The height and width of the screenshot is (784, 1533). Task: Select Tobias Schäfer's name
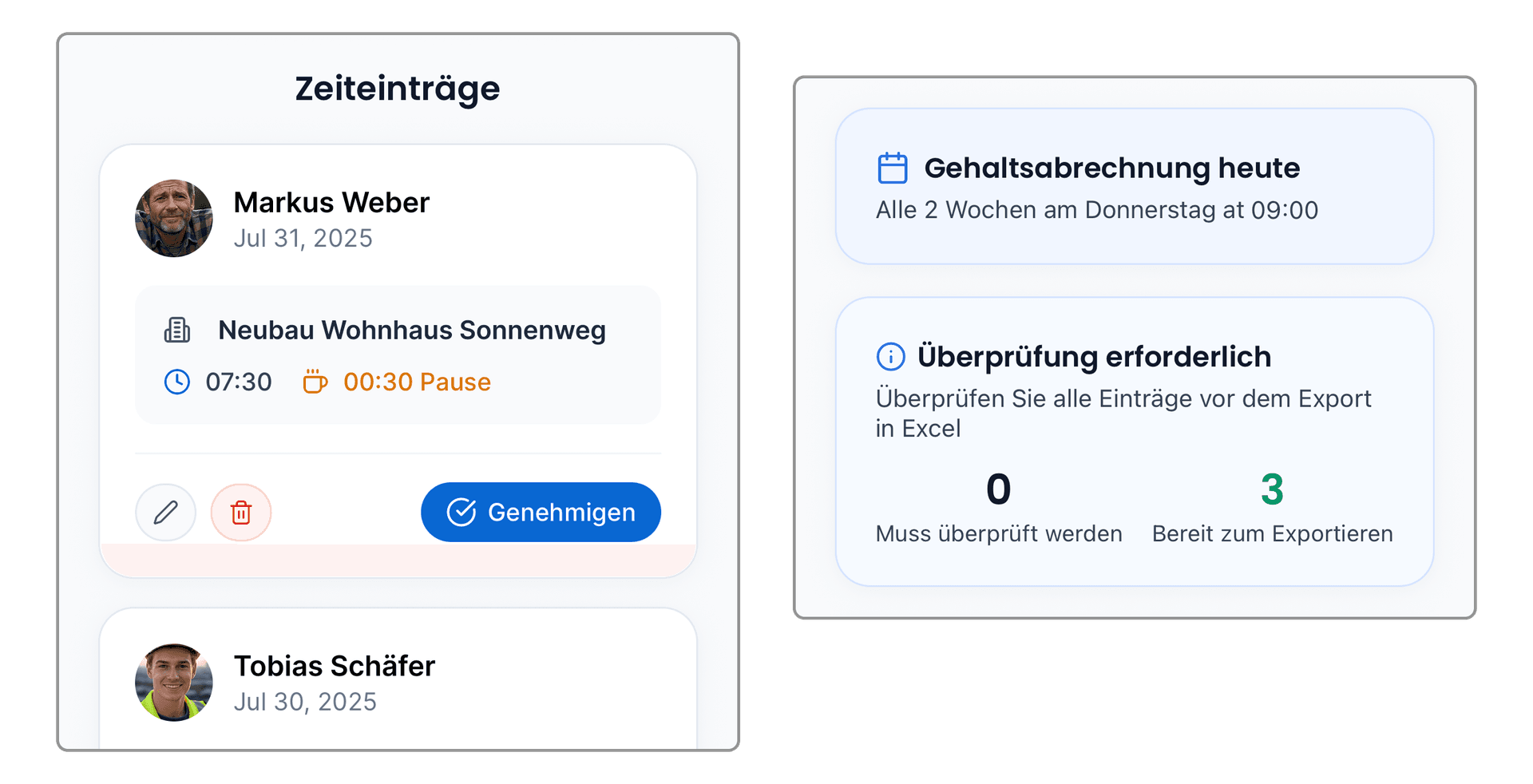coord(334,665)
